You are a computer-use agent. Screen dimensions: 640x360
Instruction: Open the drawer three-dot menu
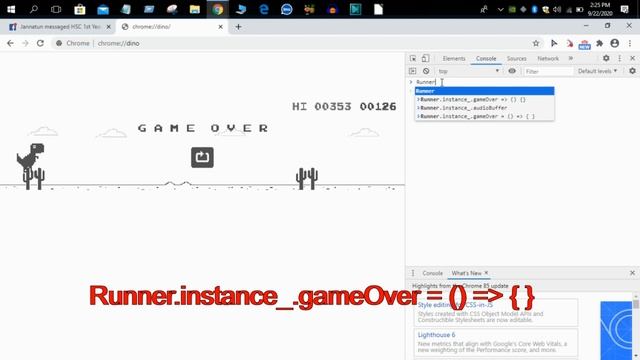tap(413, 273)
